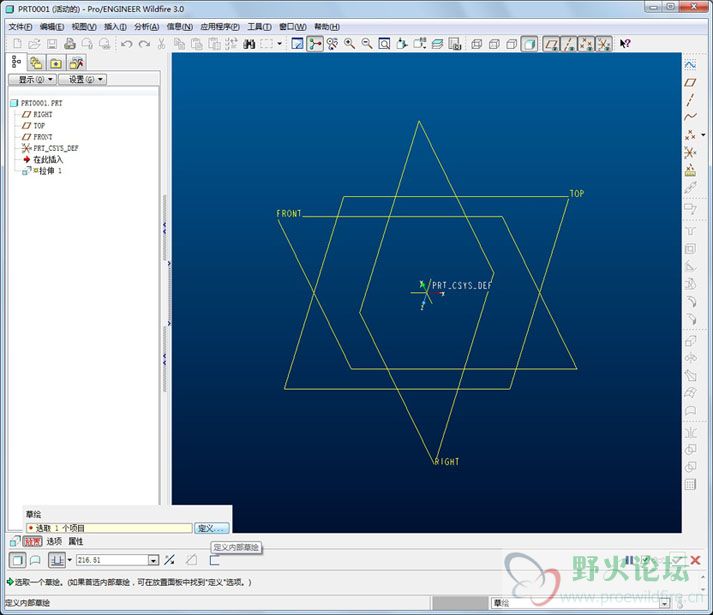Screen dimensions: 713x615
Task: Click the New file icon
Action: 17,44
